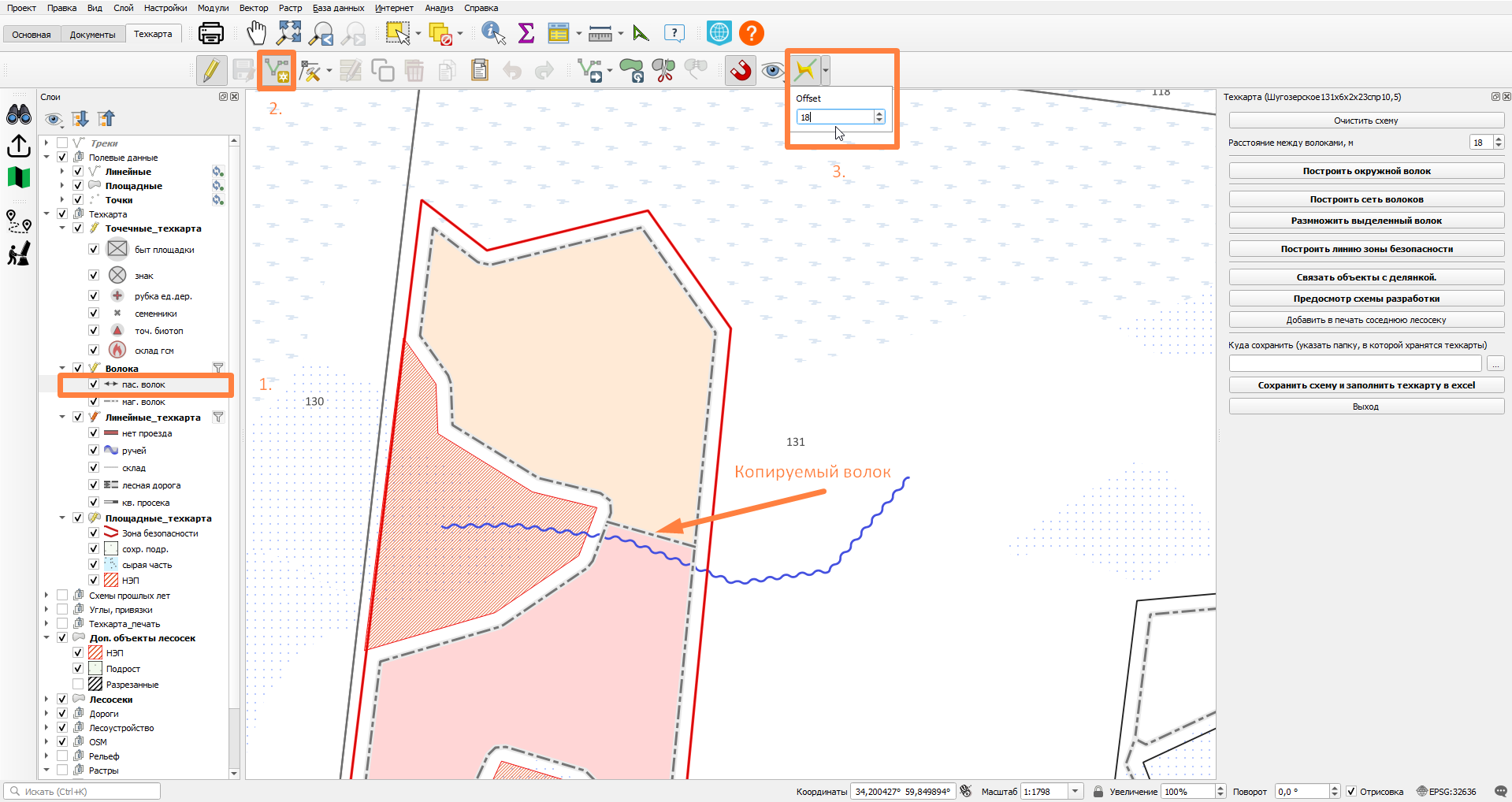Viewport: 1512px width, 802px height.
Task: Click the Offset value input field
Action: [835, 117]
